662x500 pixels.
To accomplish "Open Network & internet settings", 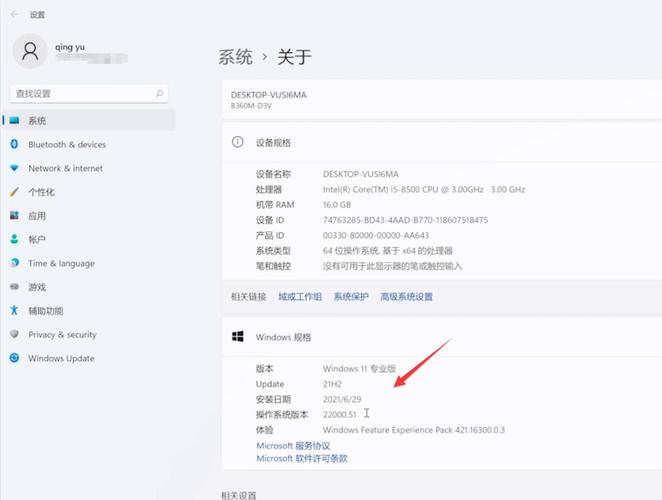I will pyautogui.click(x=65, y=168).
